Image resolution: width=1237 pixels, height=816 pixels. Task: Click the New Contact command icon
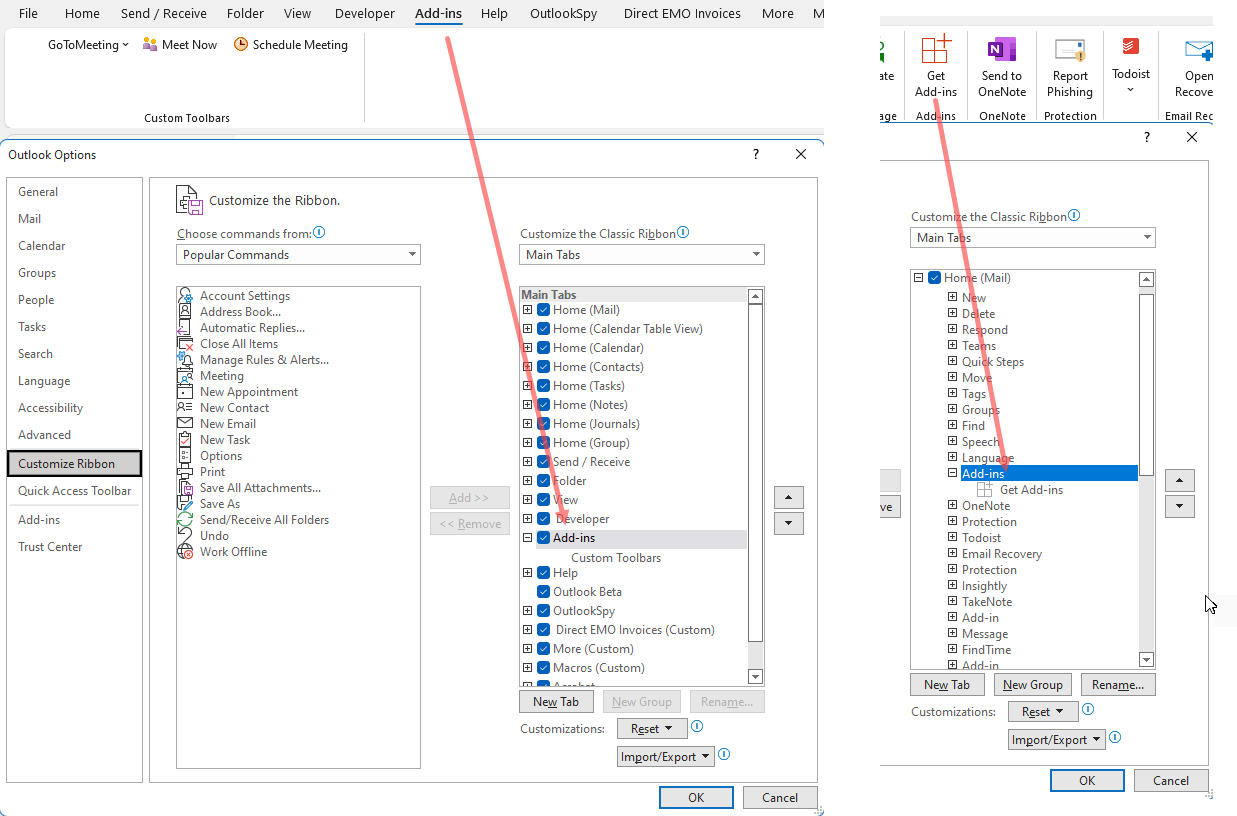(x=185, y=408)
